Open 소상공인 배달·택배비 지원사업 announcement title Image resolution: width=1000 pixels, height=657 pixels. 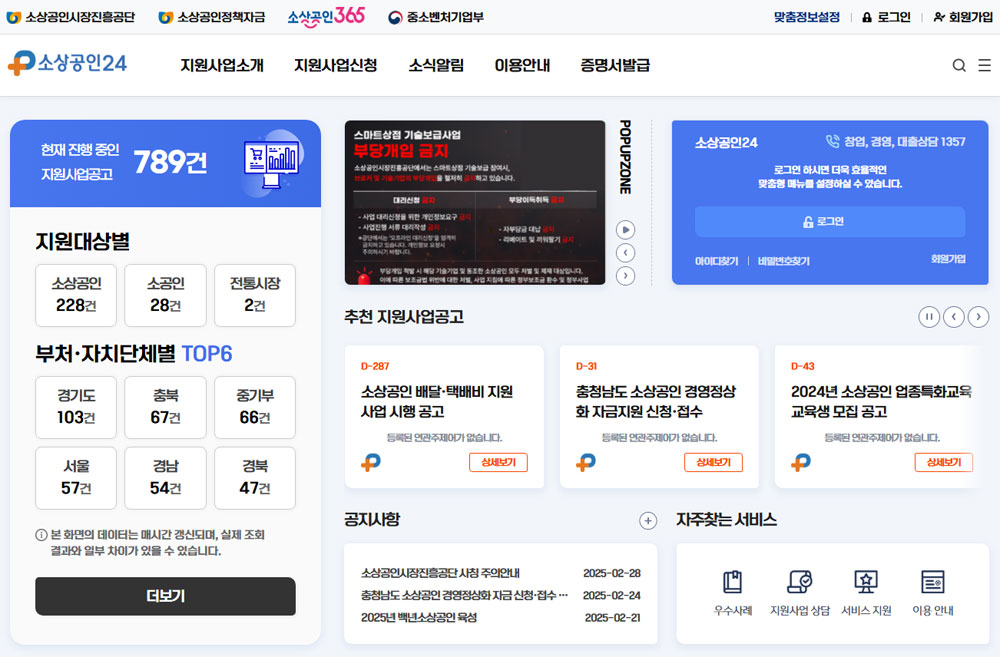[x=437, y=401]
